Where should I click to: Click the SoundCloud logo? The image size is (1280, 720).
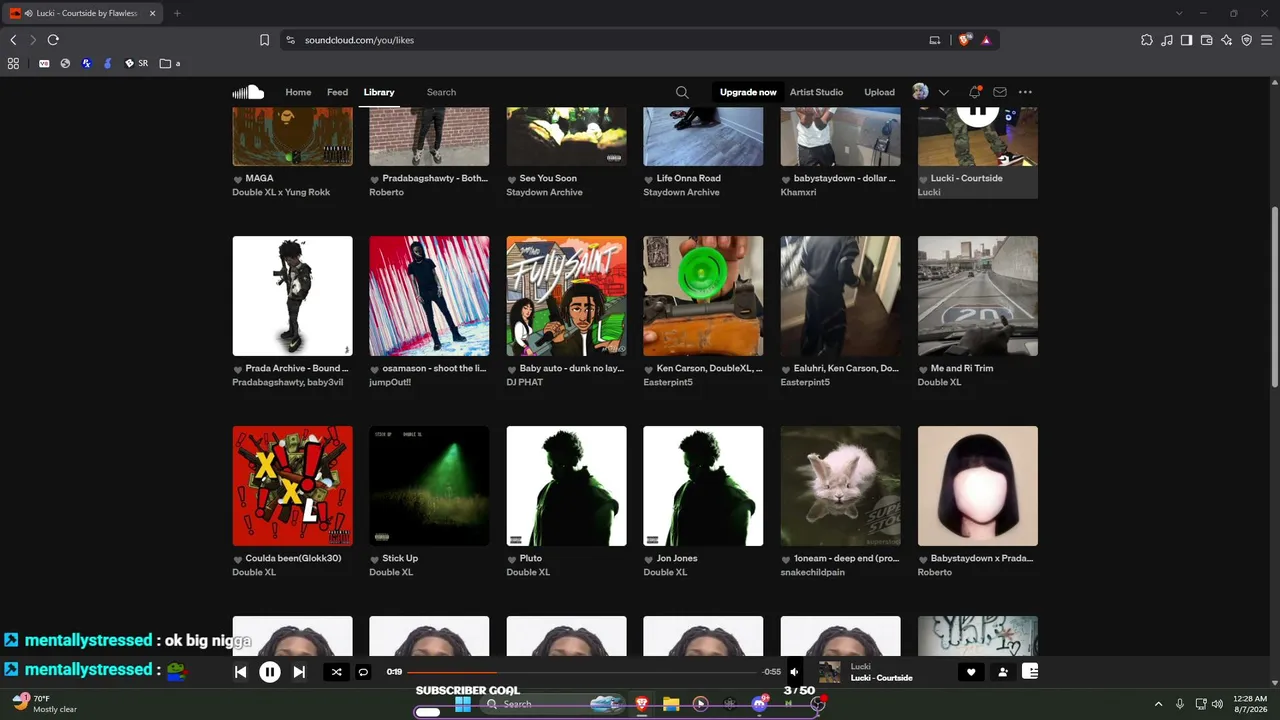point(248,92)
